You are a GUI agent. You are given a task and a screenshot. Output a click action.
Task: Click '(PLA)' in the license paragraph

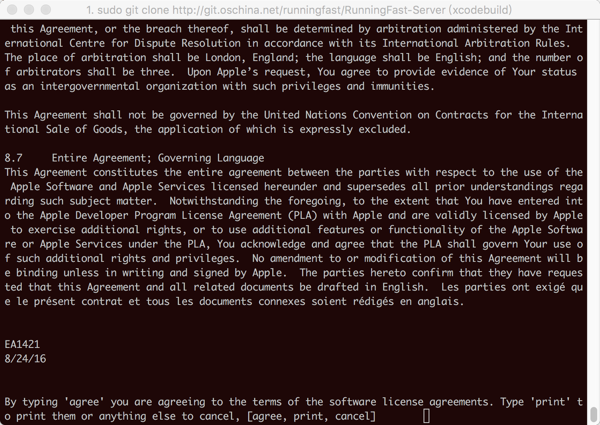pos(303,215)
